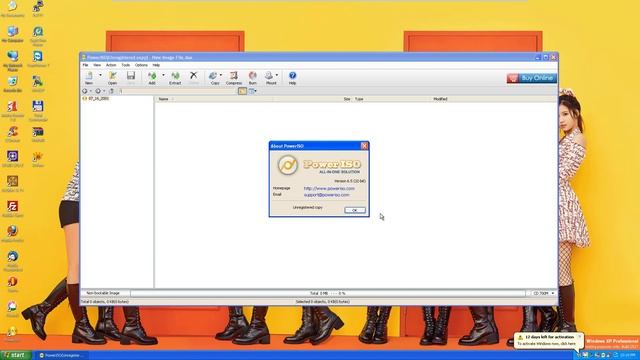Open the File menu
Image resolution: width=640 pixels, height=360 pixels.
(x=85, y=65)
